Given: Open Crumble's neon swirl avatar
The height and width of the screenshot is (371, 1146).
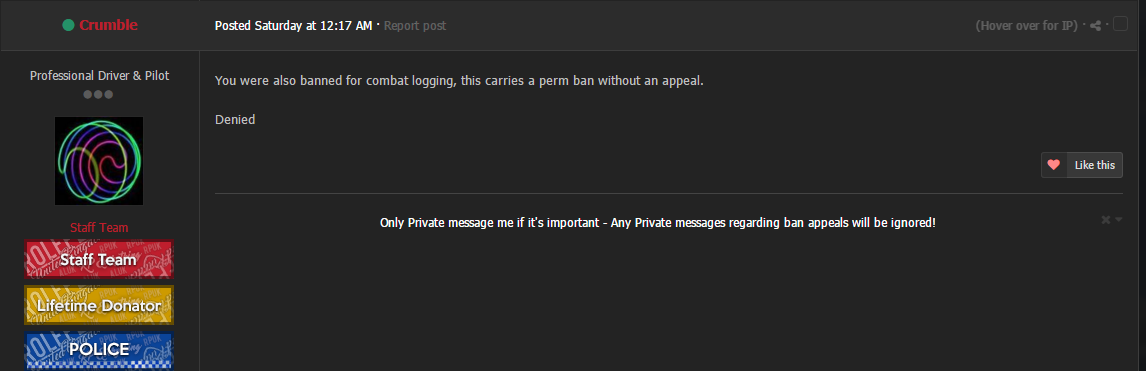Looking at the screenshot, I should coord(99,161).
